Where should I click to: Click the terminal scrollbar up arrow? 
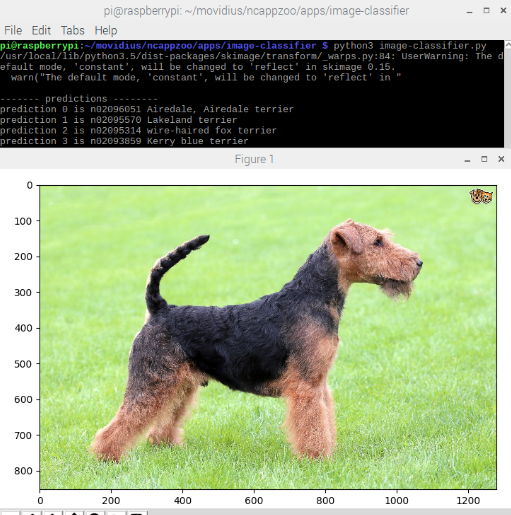click(x=508, y=44)
